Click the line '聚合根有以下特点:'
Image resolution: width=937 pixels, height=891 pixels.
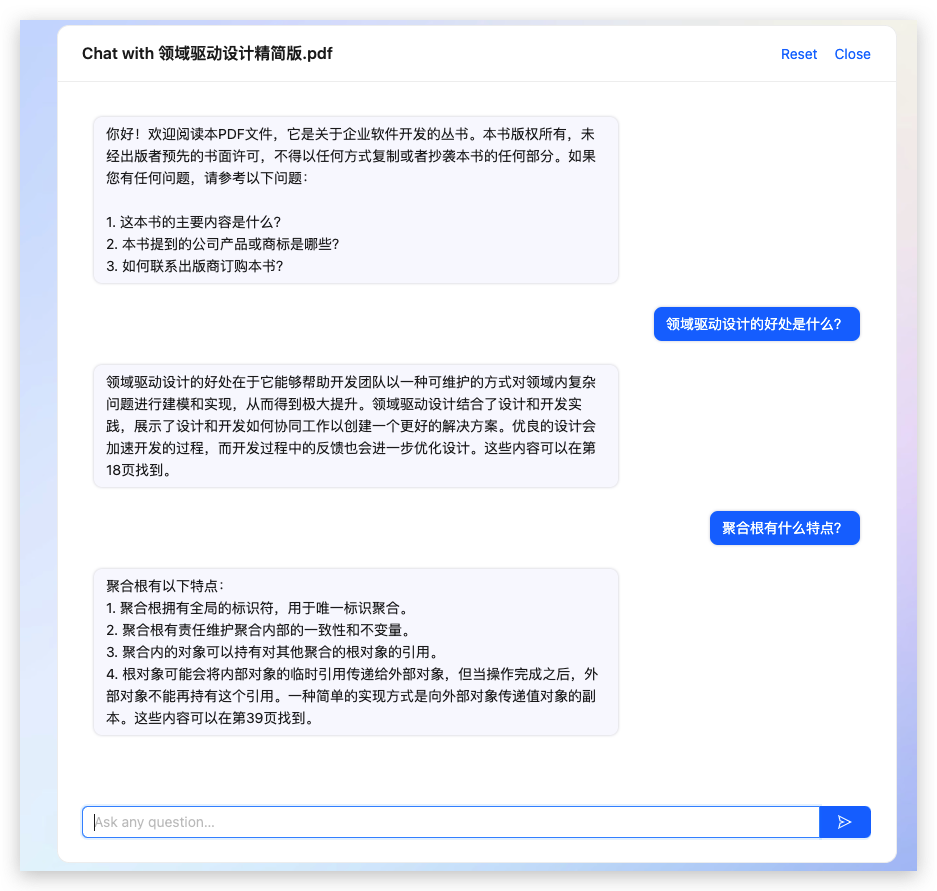[165, 586]
